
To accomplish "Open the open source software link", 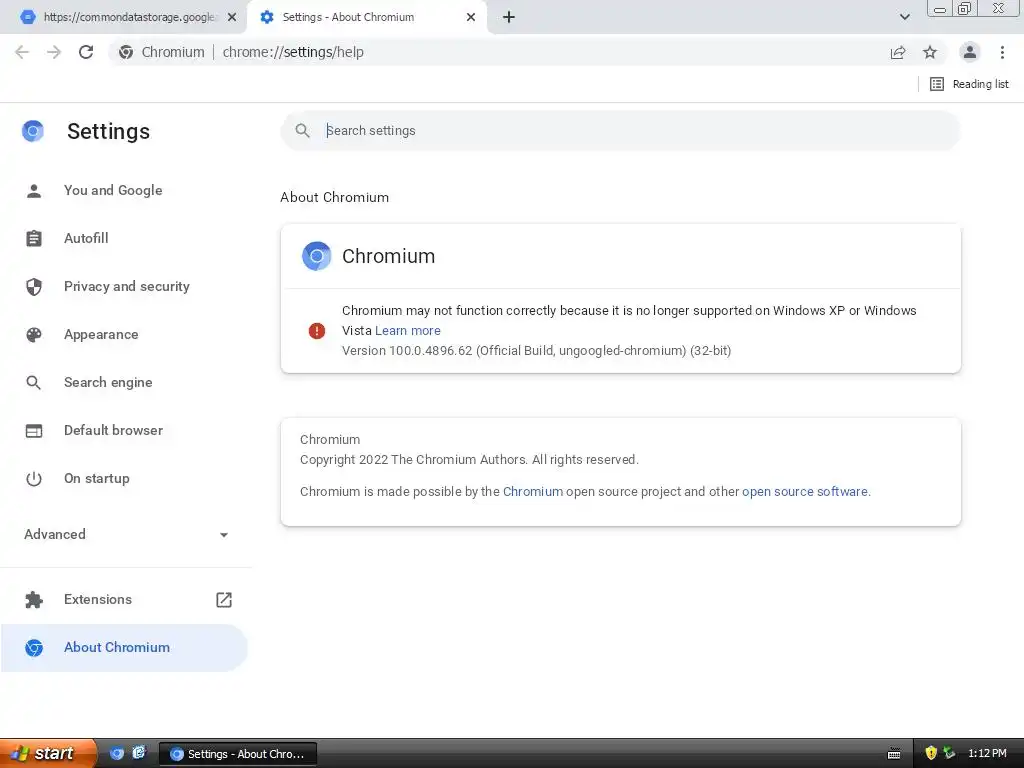I will point(805,492).
